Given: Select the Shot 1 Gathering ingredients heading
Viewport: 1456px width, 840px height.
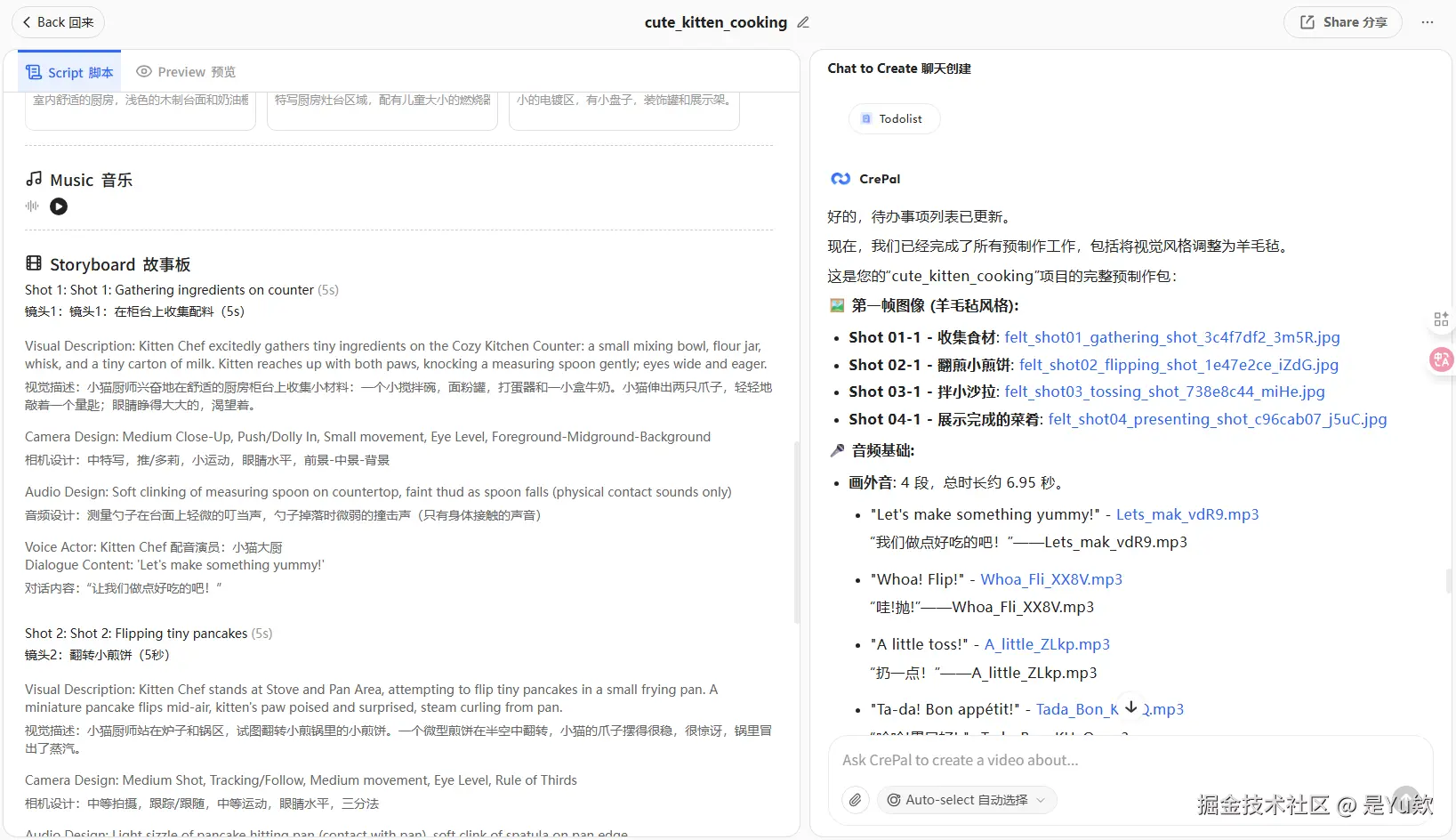Looking at the screenshot, I should coord(181,290).
